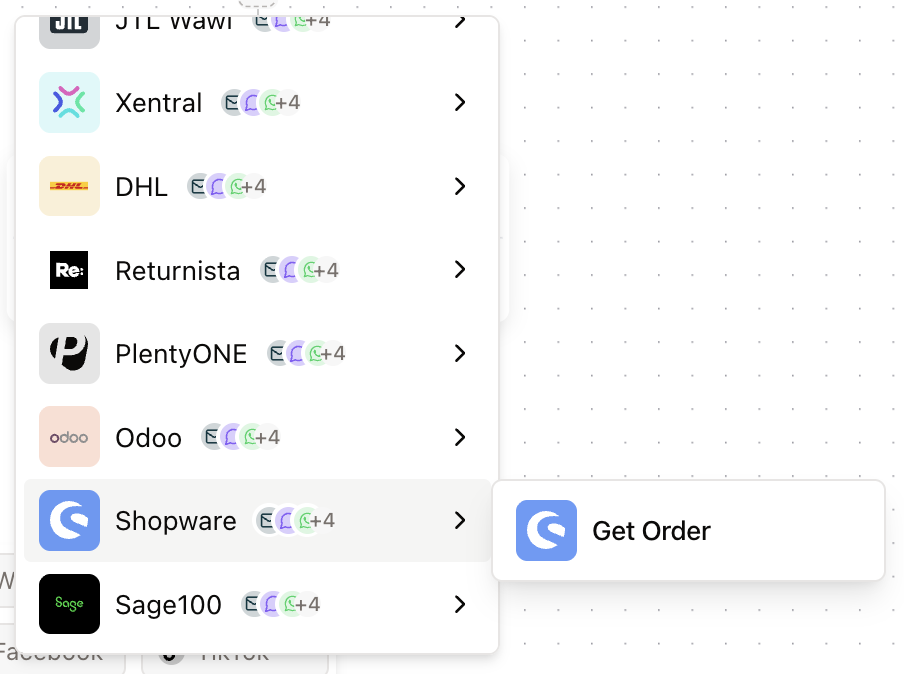Click the PlentyONE logo icon
904x674 pixels.
[69, 353]
